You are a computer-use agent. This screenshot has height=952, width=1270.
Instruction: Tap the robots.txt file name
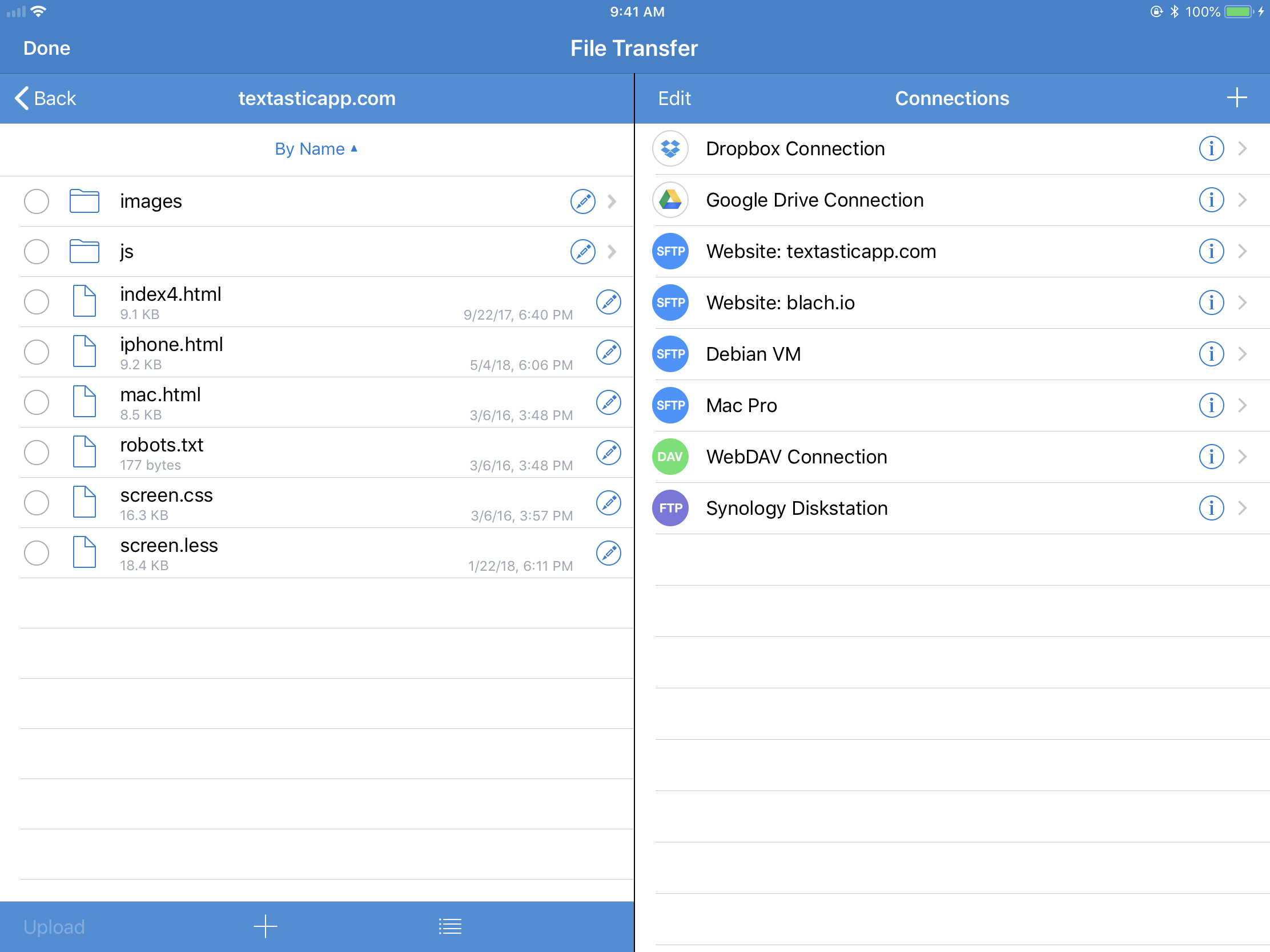(162, 445)
